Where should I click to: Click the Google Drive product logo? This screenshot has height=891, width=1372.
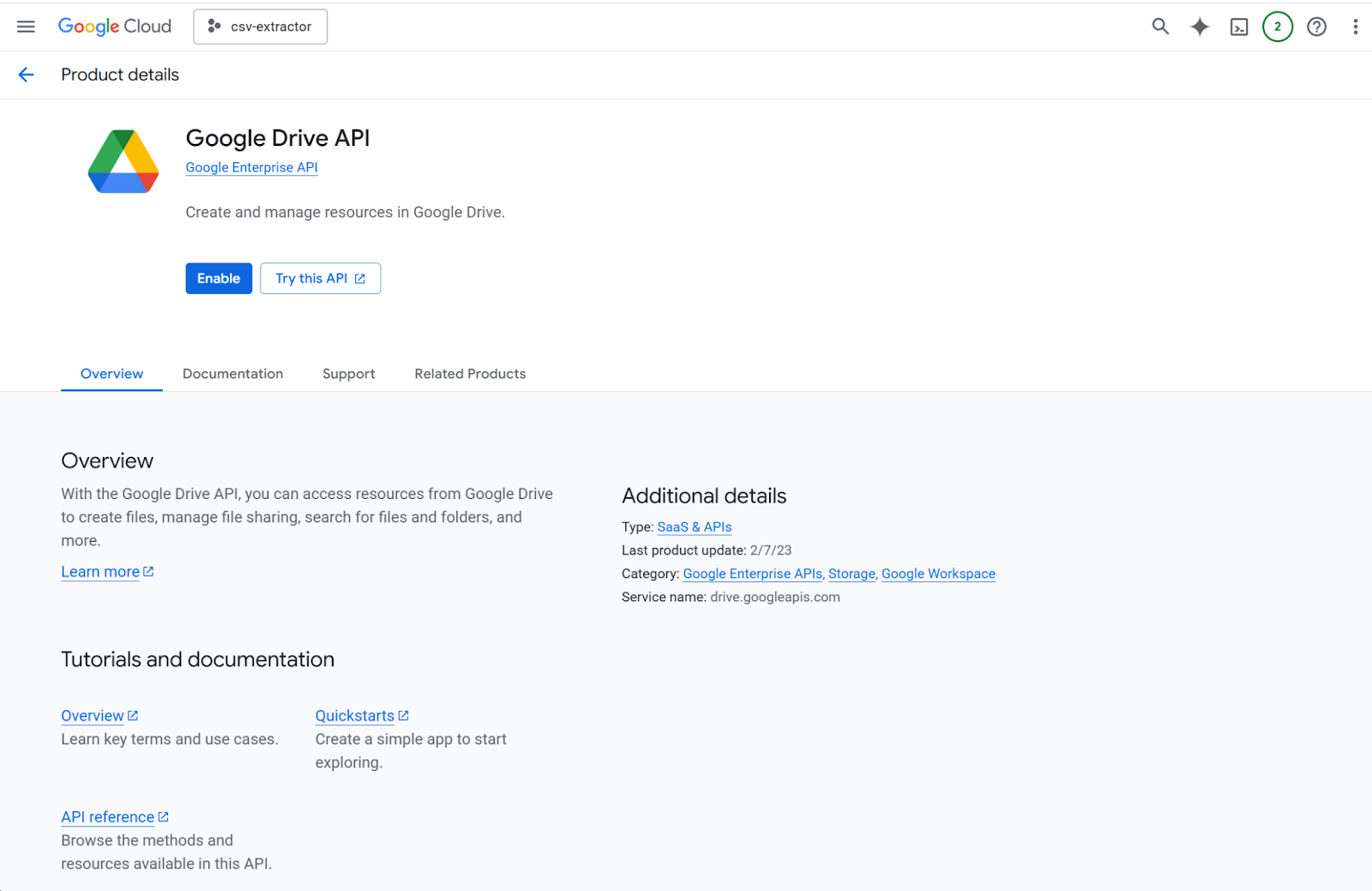[123, 161]
